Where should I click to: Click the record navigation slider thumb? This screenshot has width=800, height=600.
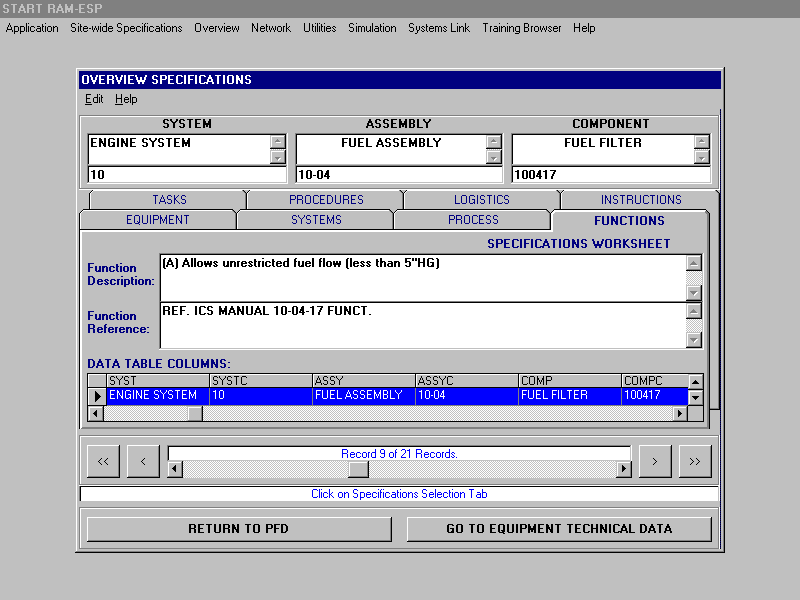point(358,469)
